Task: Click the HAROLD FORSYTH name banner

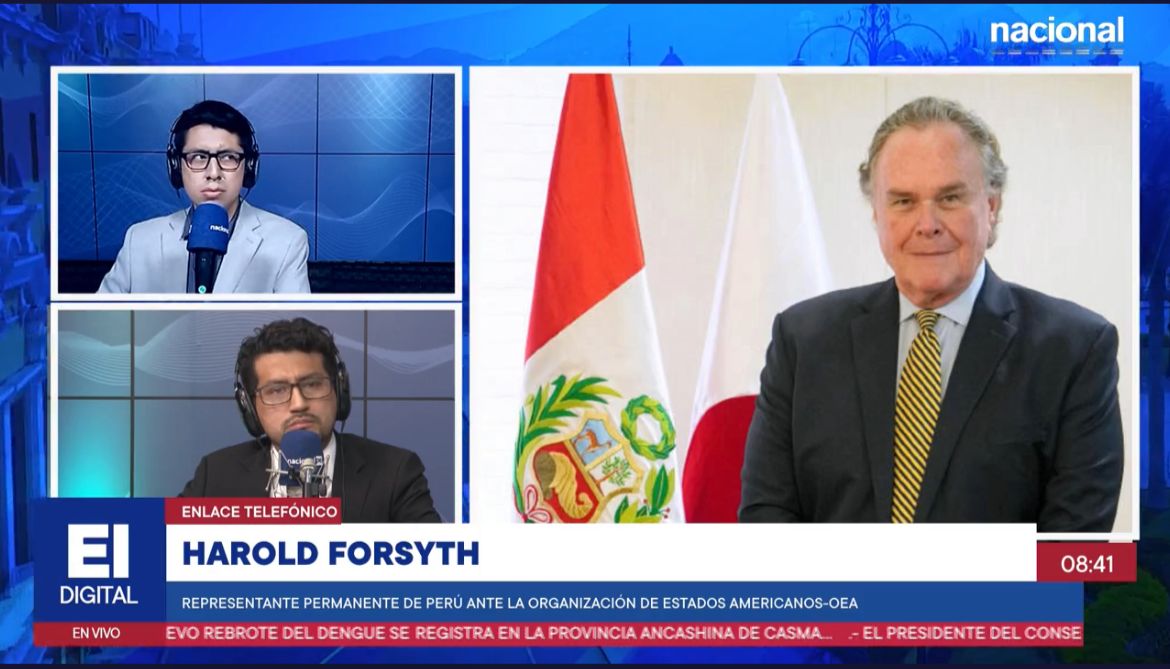Action: [331, 553]
